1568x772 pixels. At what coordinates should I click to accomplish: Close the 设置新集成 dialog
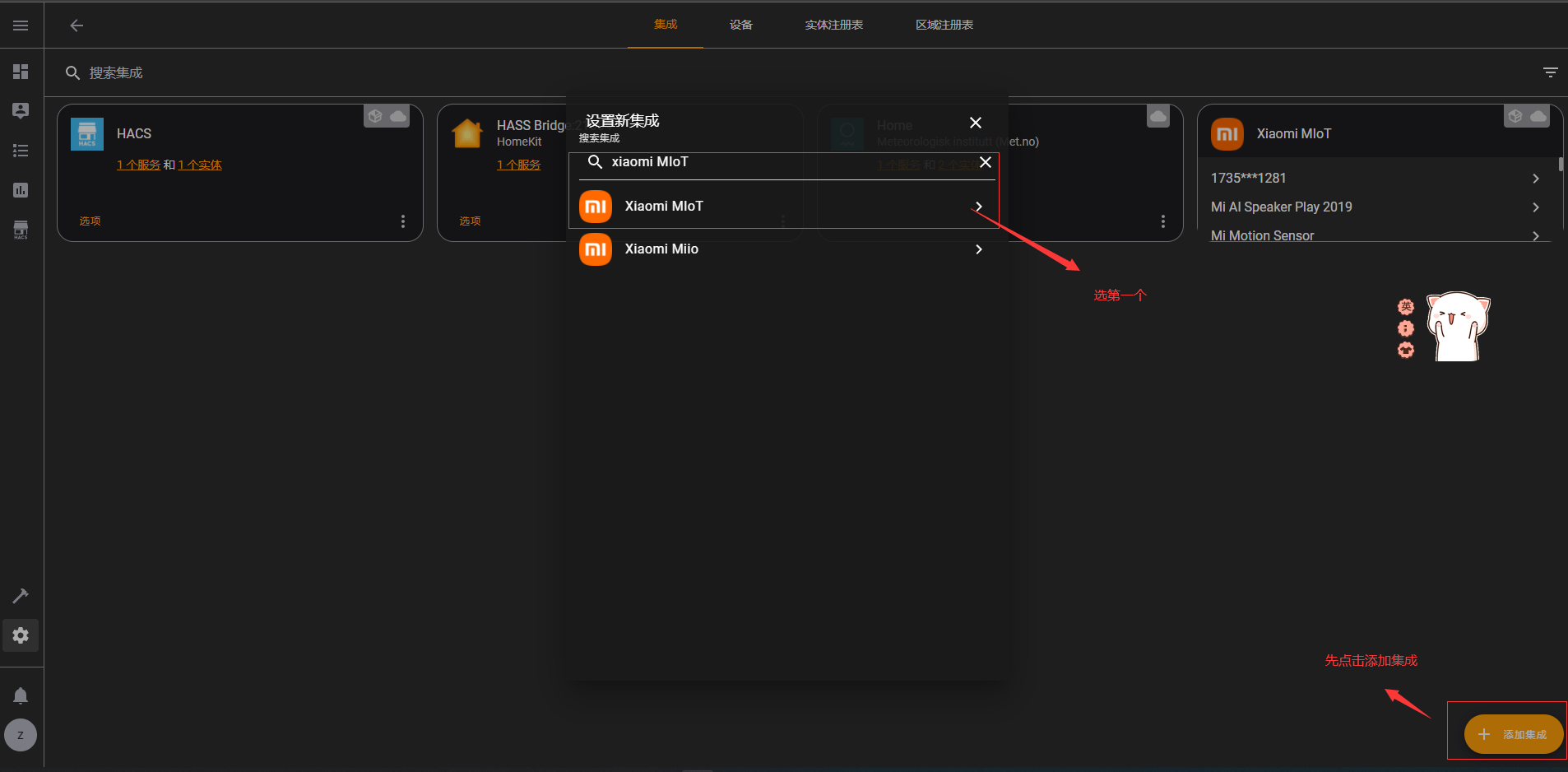click(976, 123)
